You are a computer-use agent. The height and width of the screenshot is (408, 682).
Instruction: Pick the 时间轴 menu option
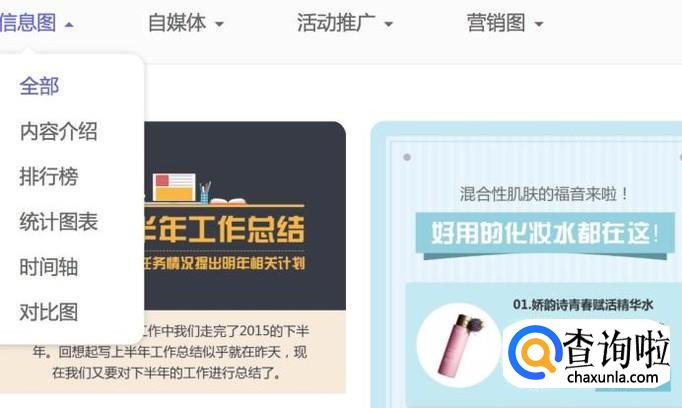49,267
